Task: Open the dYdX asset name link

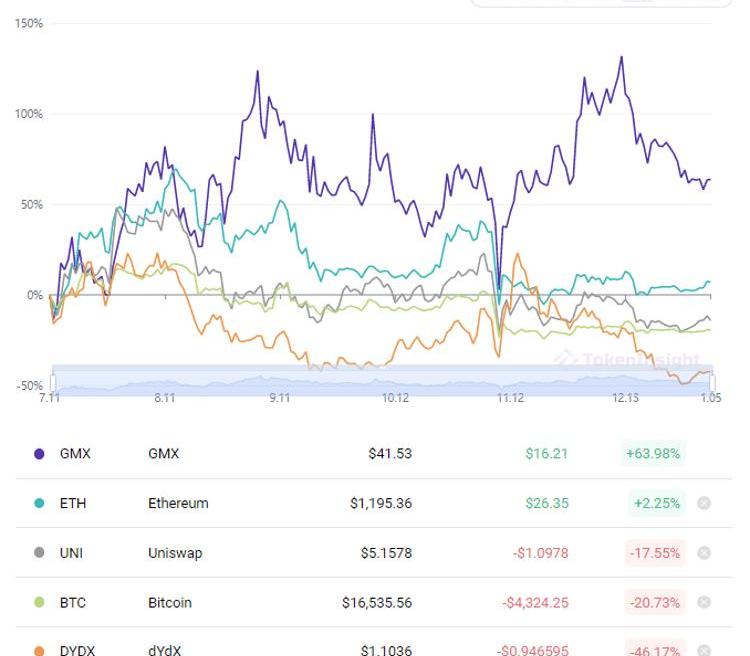Action: (x=165, y=650)
